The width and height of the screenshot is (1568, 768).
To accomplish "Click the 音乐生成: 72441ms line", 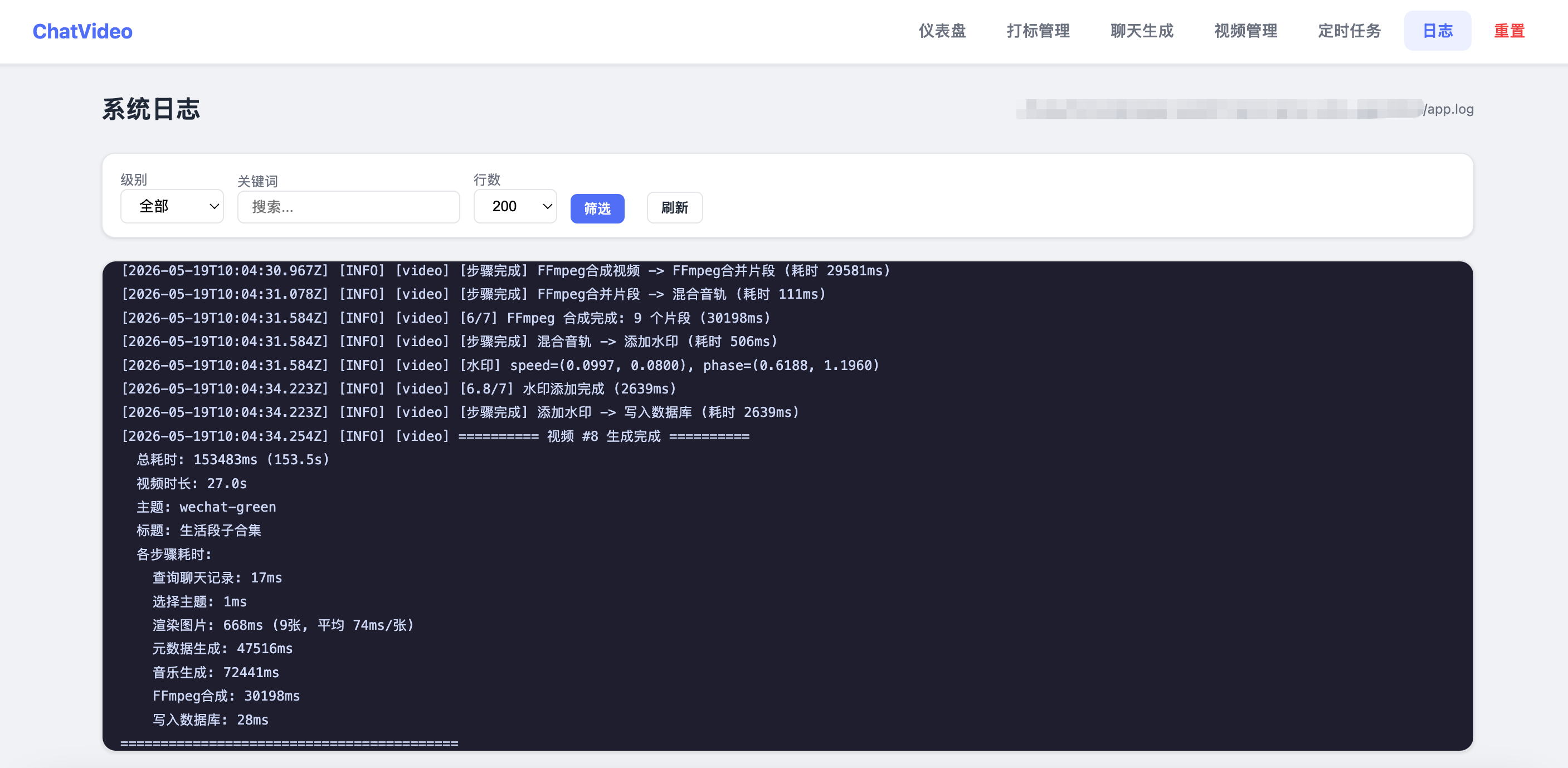I will click(216, 673).
